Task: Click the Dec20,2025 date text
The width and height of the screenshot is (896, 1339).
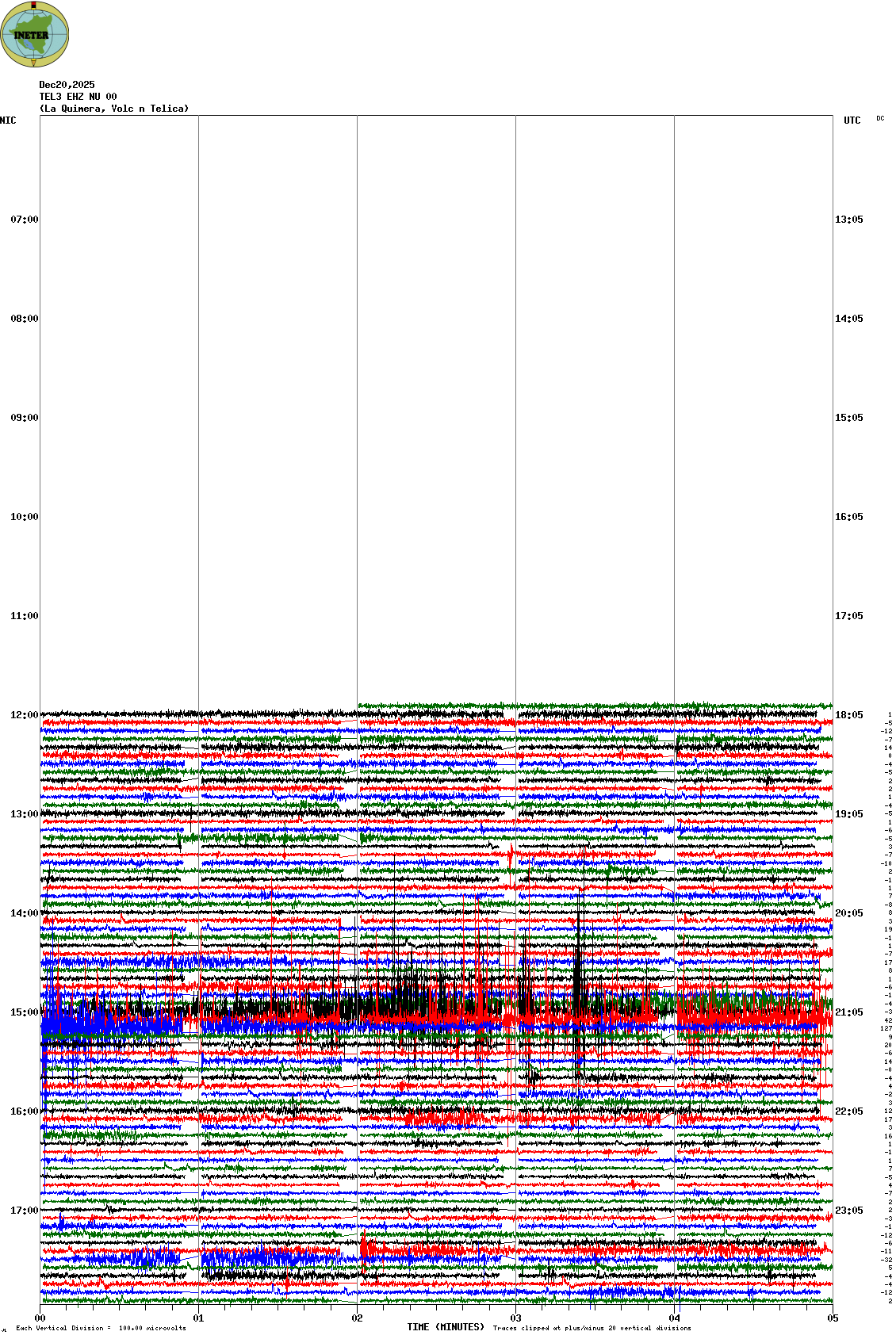Action: (67, 85)
